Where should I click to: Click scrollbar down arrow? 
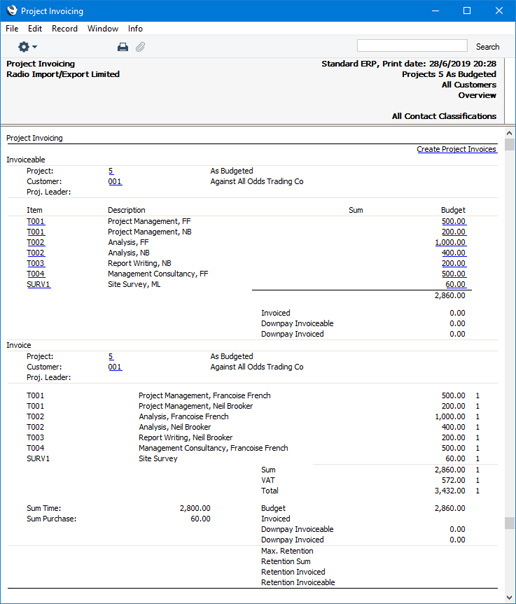(x=509, y=598)
